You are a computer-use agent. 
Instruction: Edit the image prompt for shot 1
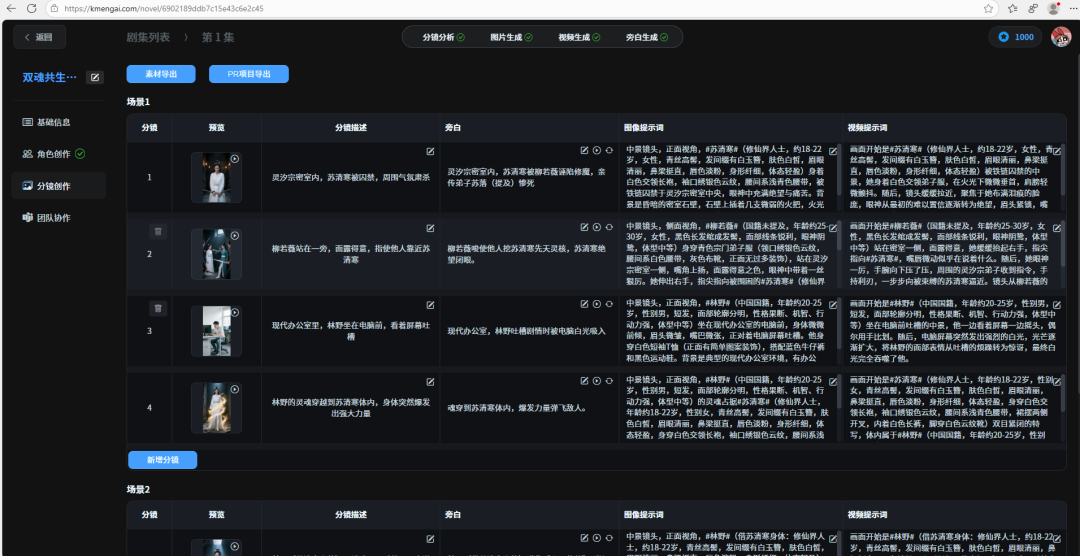point(833,151)
